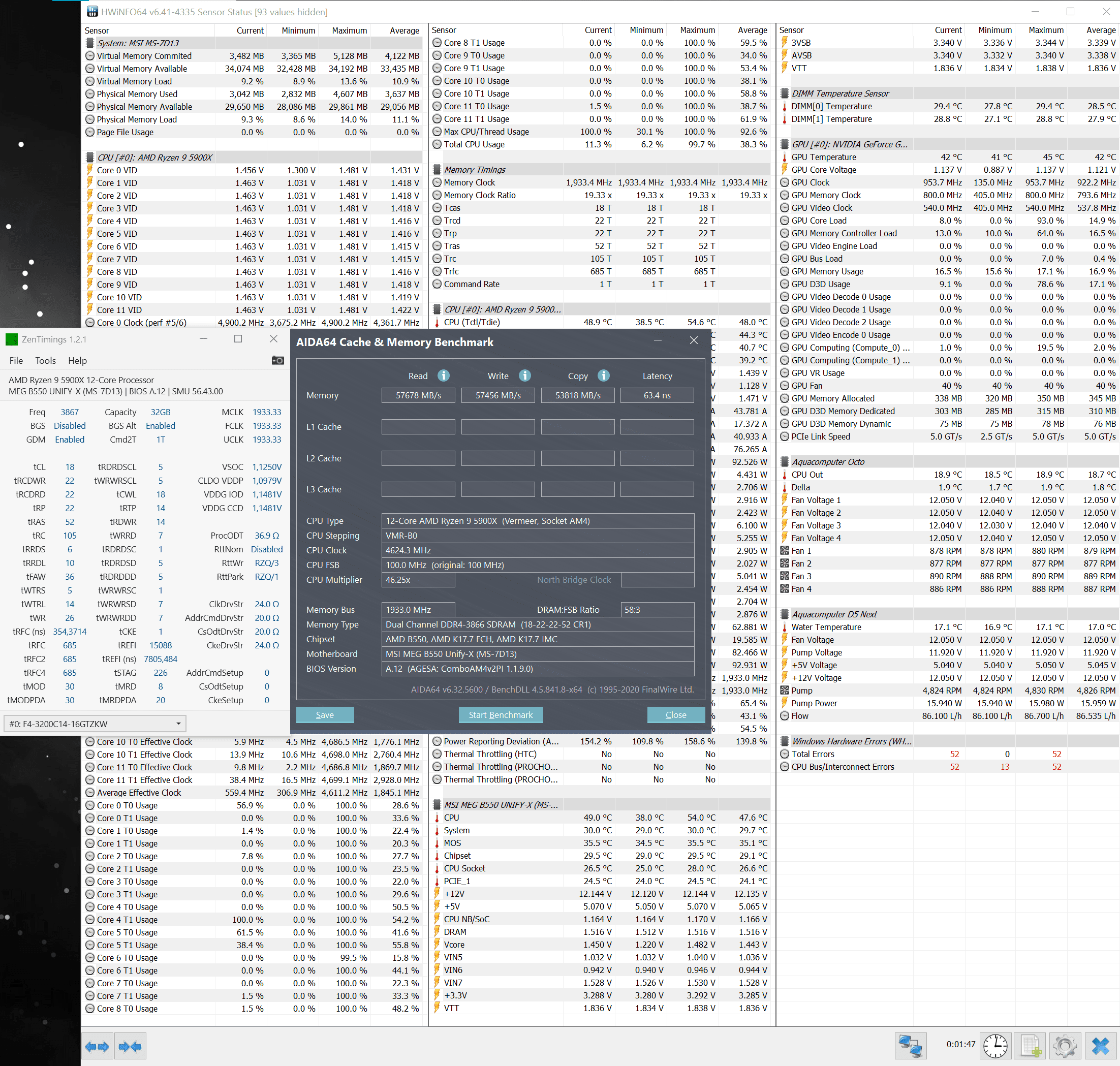Screen dimensions: 1120x1066
Task: Click the blue X close sensors icon
Action: click(x=1100, y=1046)
